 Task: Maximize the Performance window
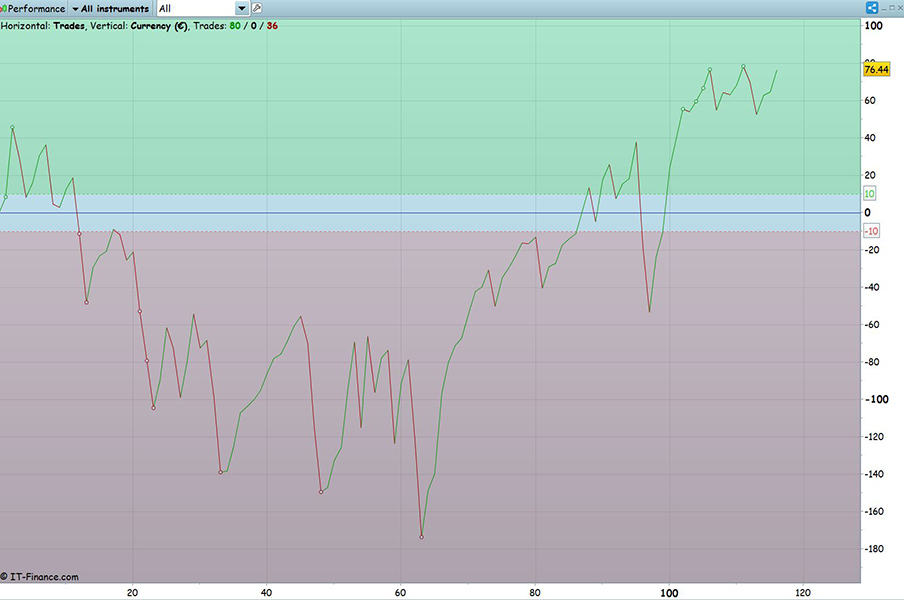tap(892, 8)
